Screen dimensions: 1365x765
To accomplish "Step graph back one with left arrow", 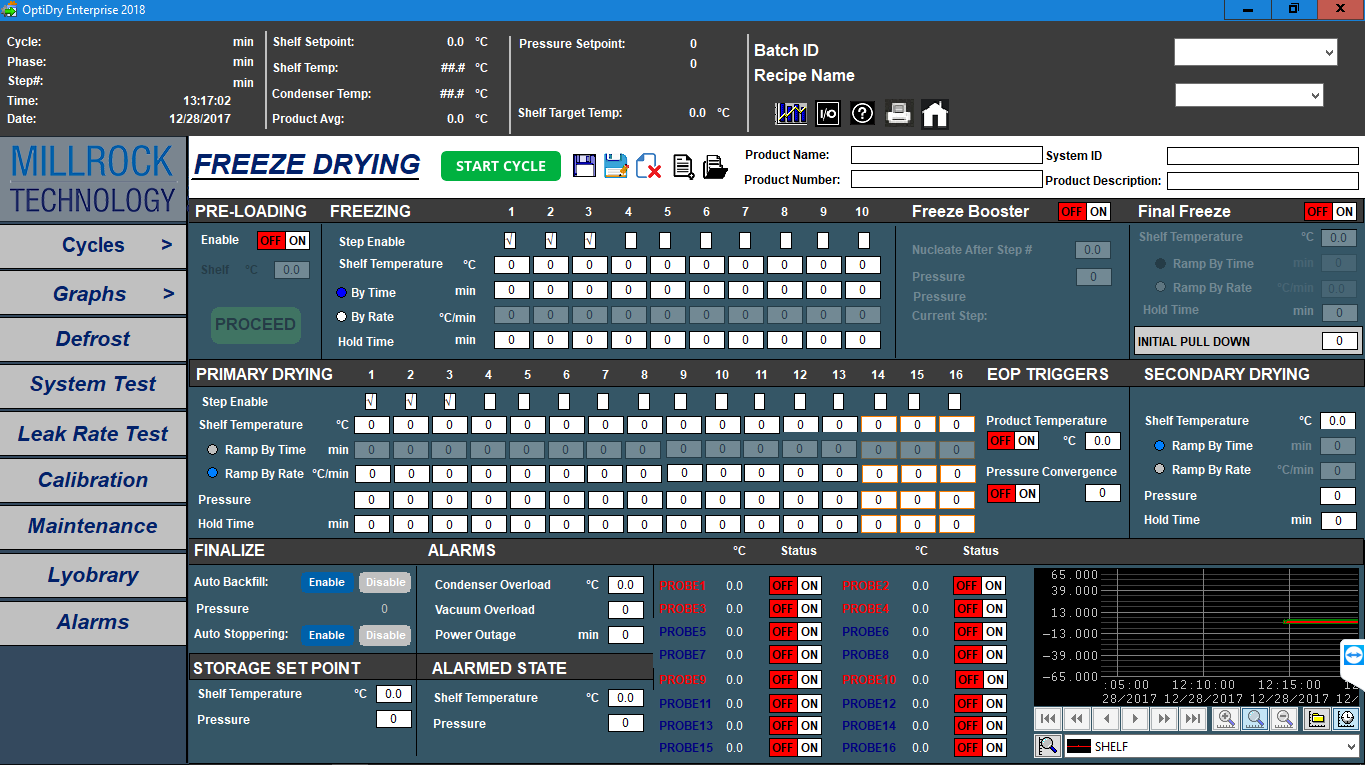I will pos(1106,718).
